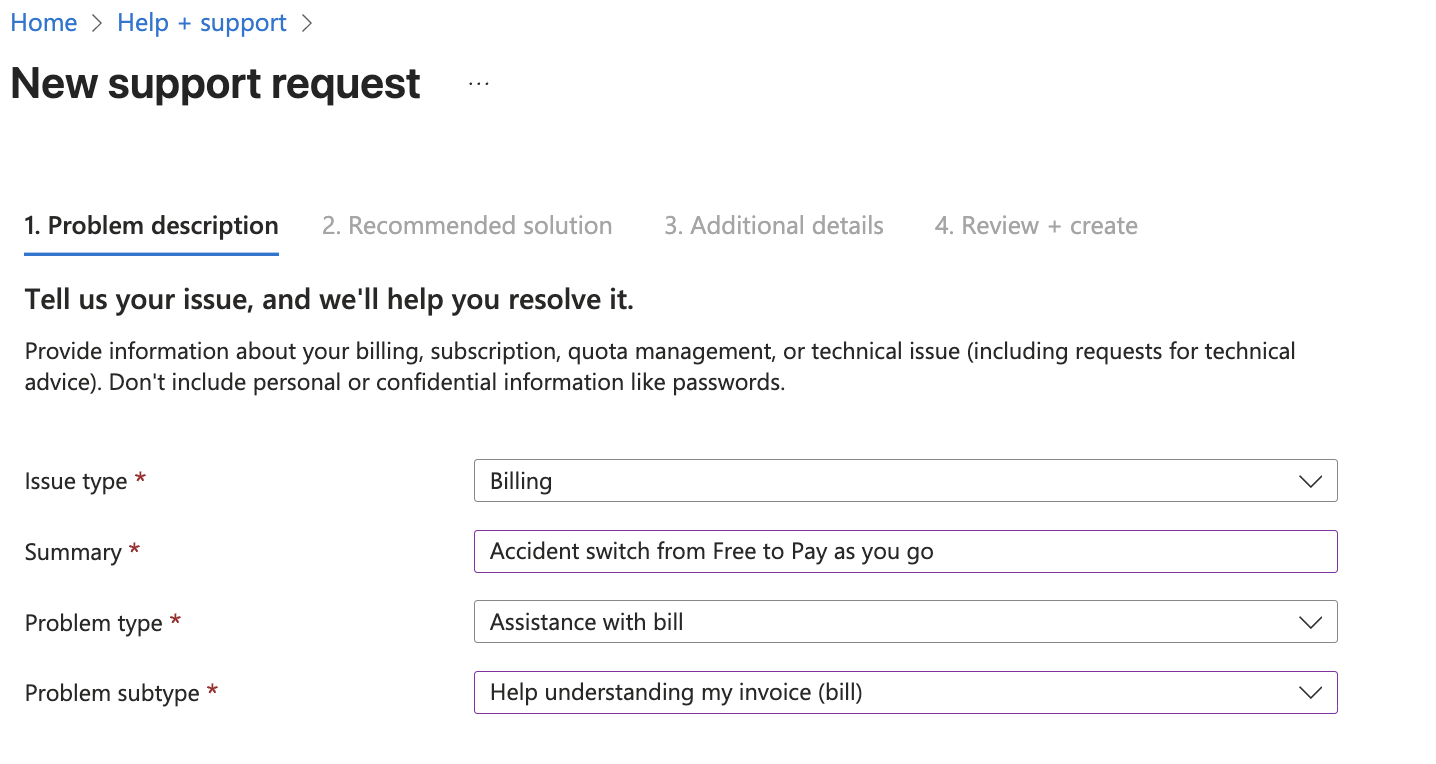Click the Problem type dropdown chevron arrow

pos(1309,622)
